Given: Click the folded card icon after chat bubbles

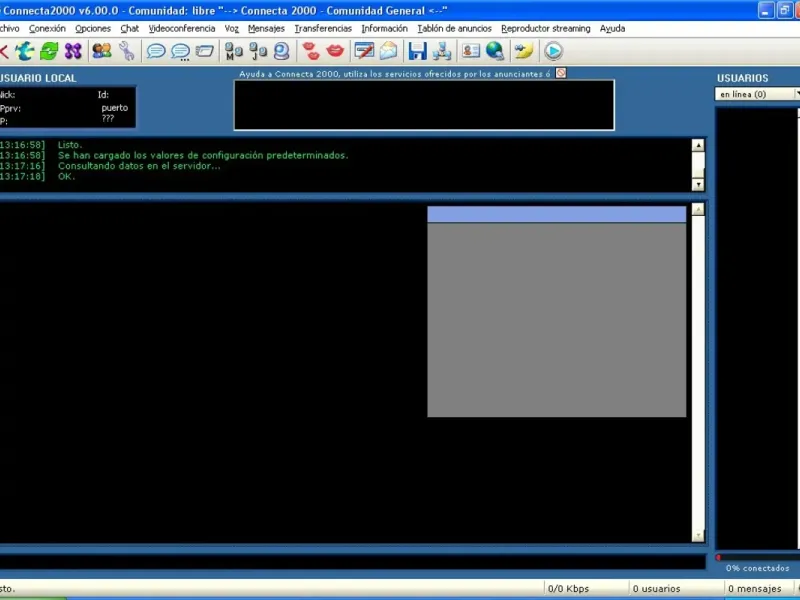Looking at the screenshot, I should (x=205, y=51).
